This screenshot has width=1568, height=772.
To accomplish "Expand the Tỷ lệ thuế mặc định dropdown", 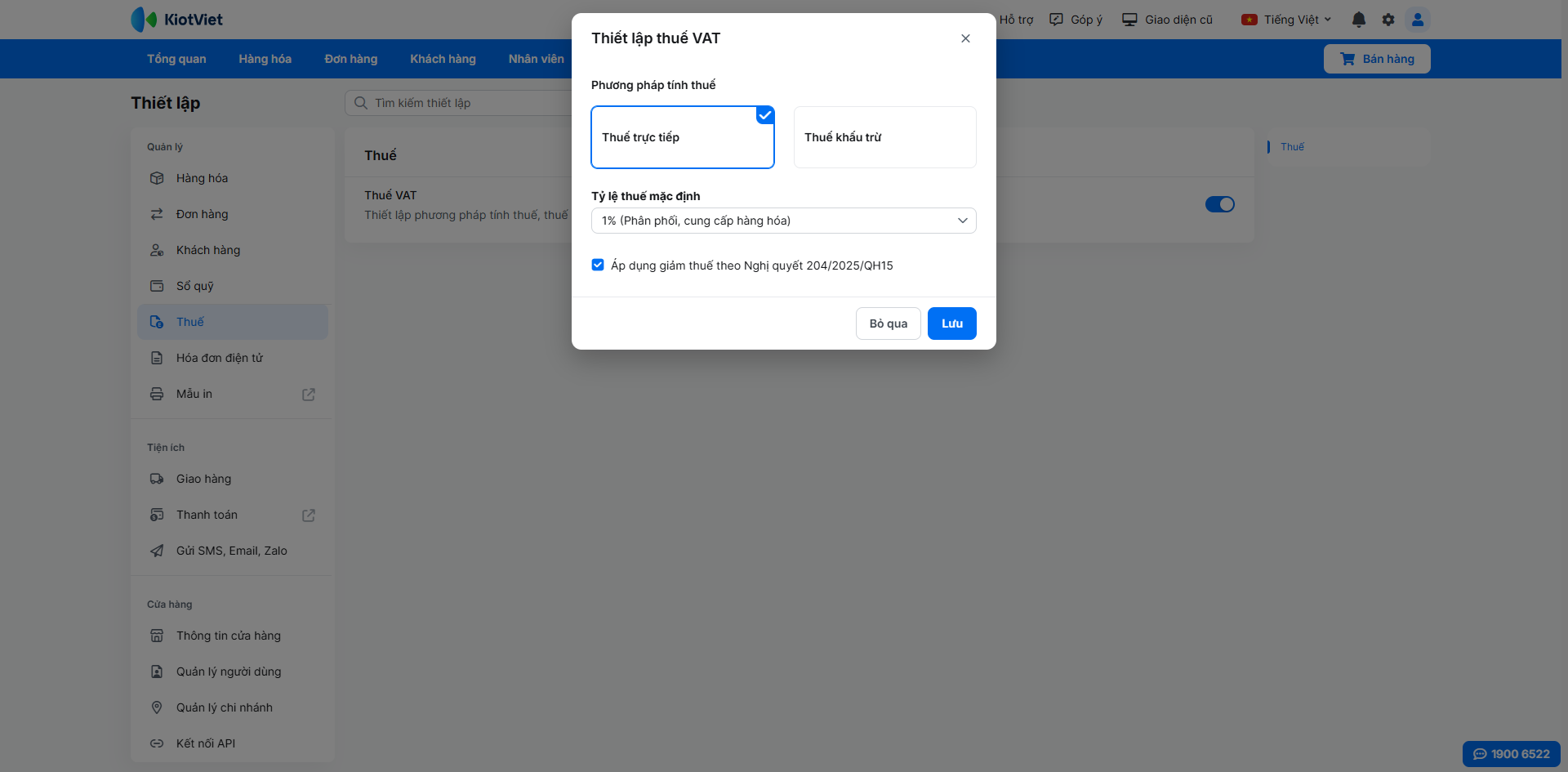I will click(783, 221).
